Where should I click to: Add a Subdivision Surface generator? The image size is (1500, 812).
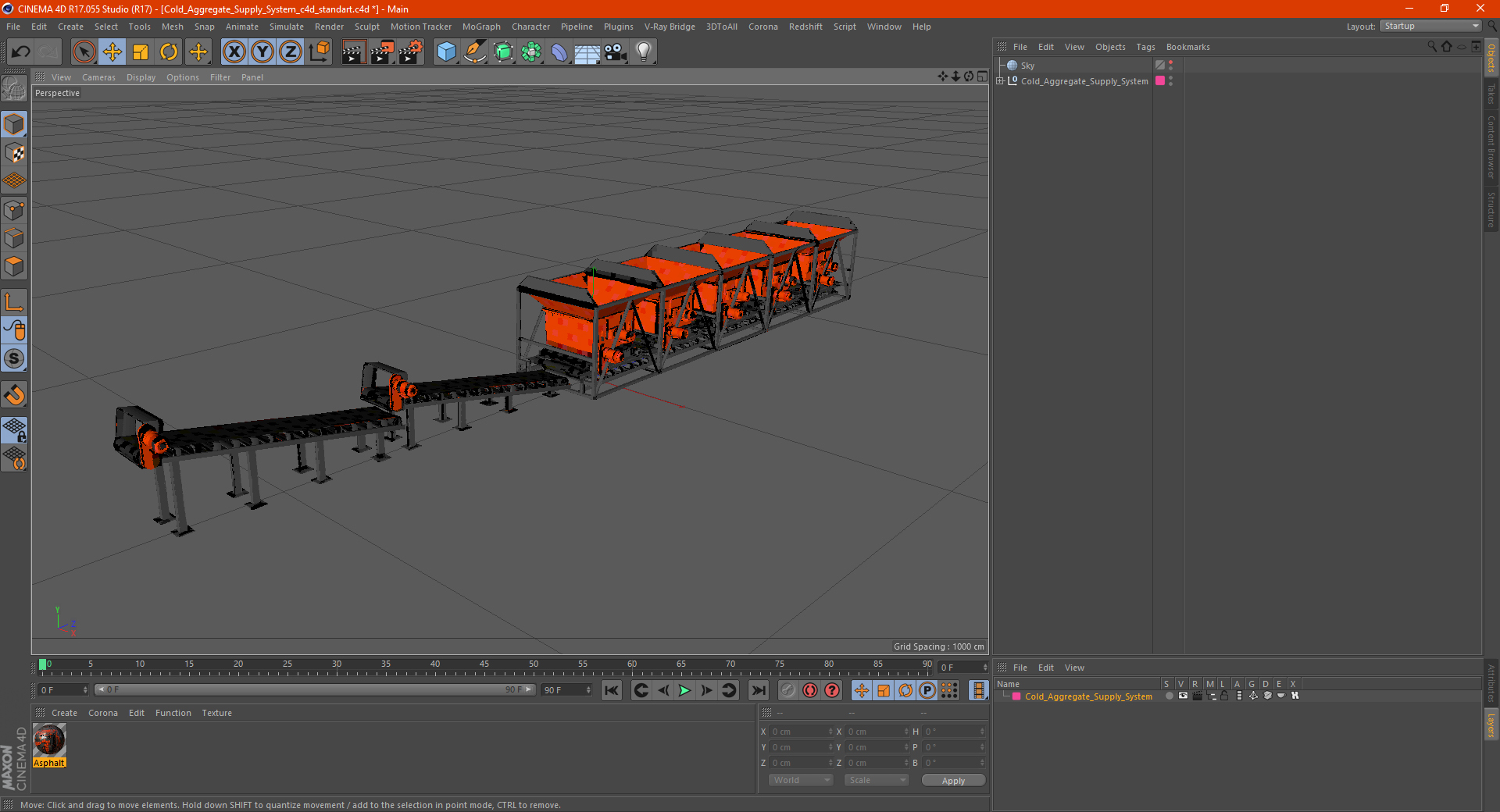pyautogui.click(x=503, y=52)
